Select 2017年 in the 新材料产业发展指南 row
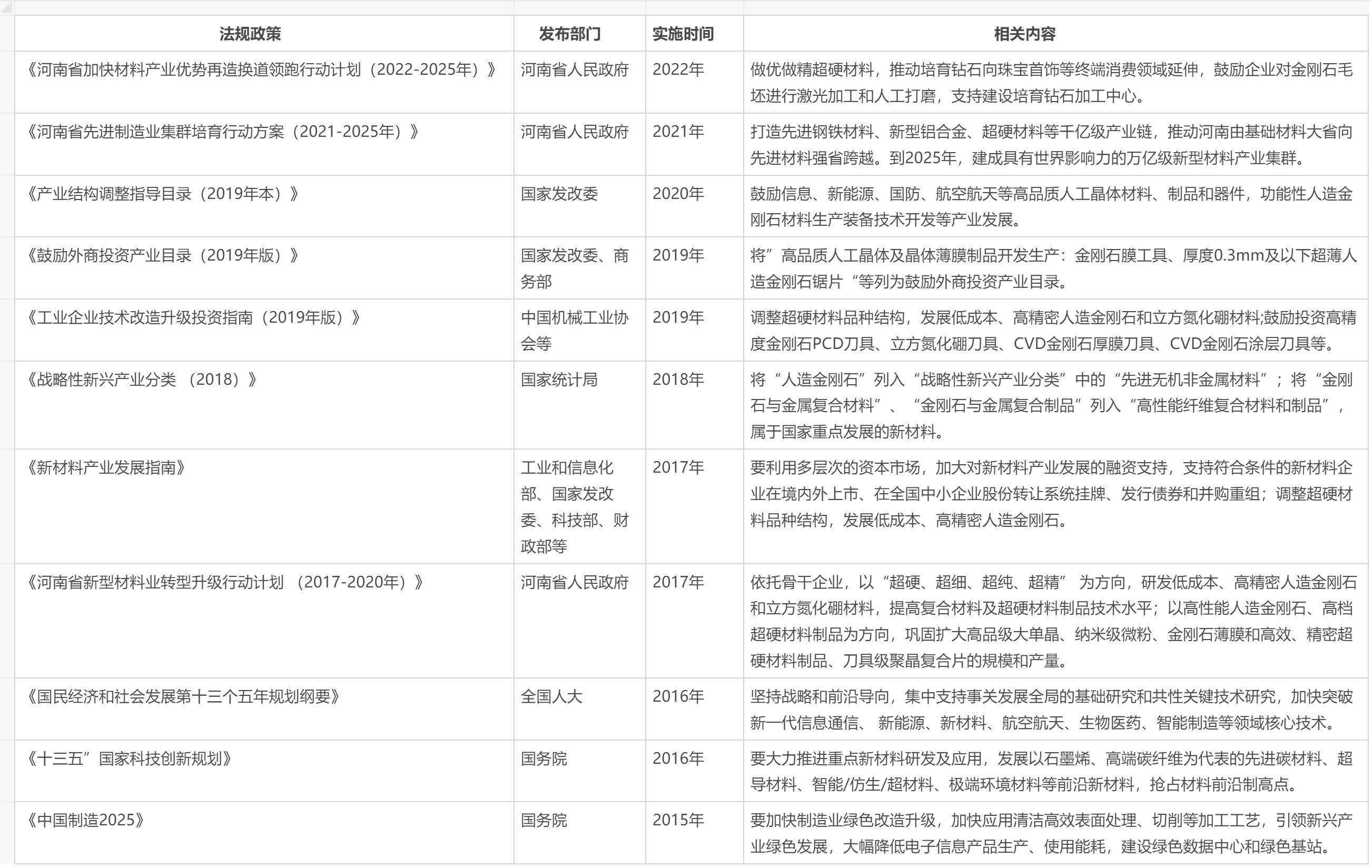Image resolution: width=1372 pixels, height=868 pixels. tap(695, 506)
